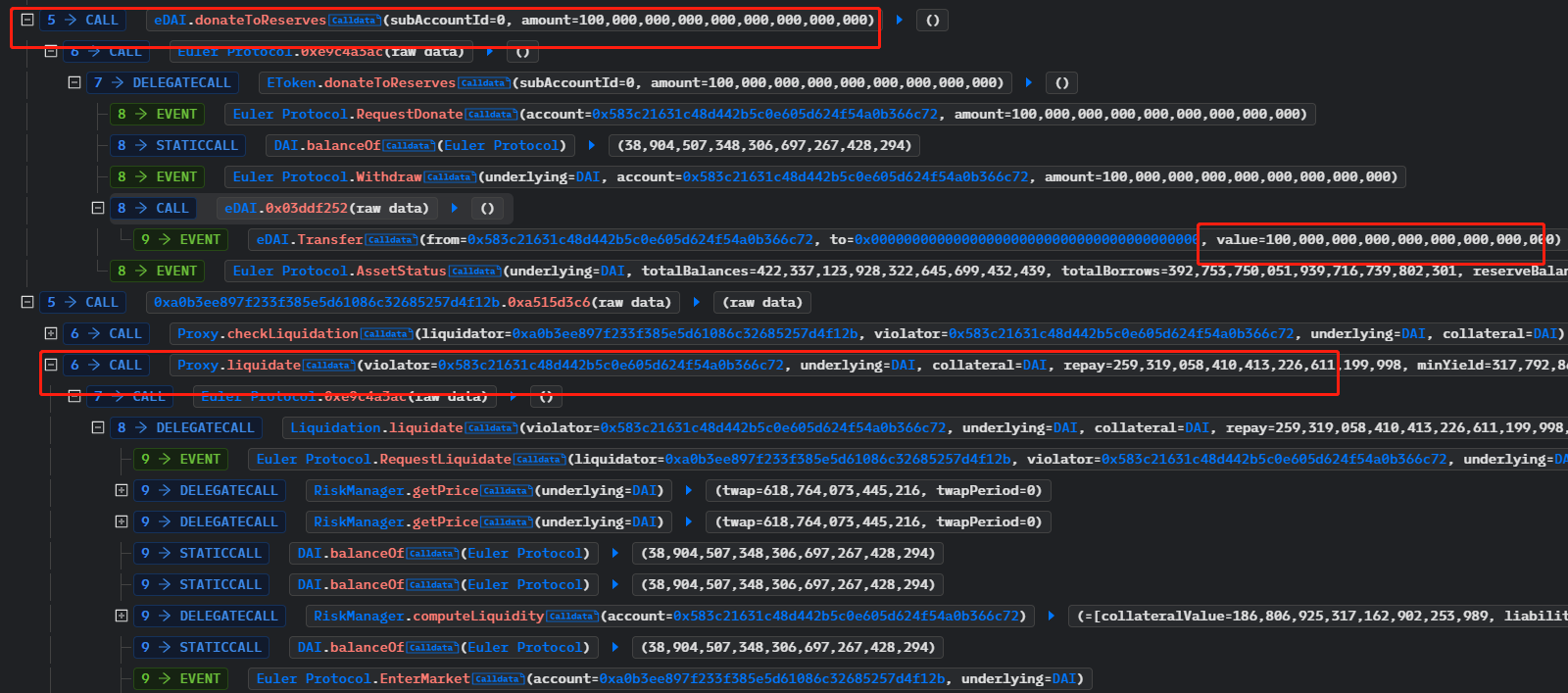This screenshot has height=693, width=1568.
Task: Click Calldata badge on RequestDonate event
Action: click(x=490, y=115)
